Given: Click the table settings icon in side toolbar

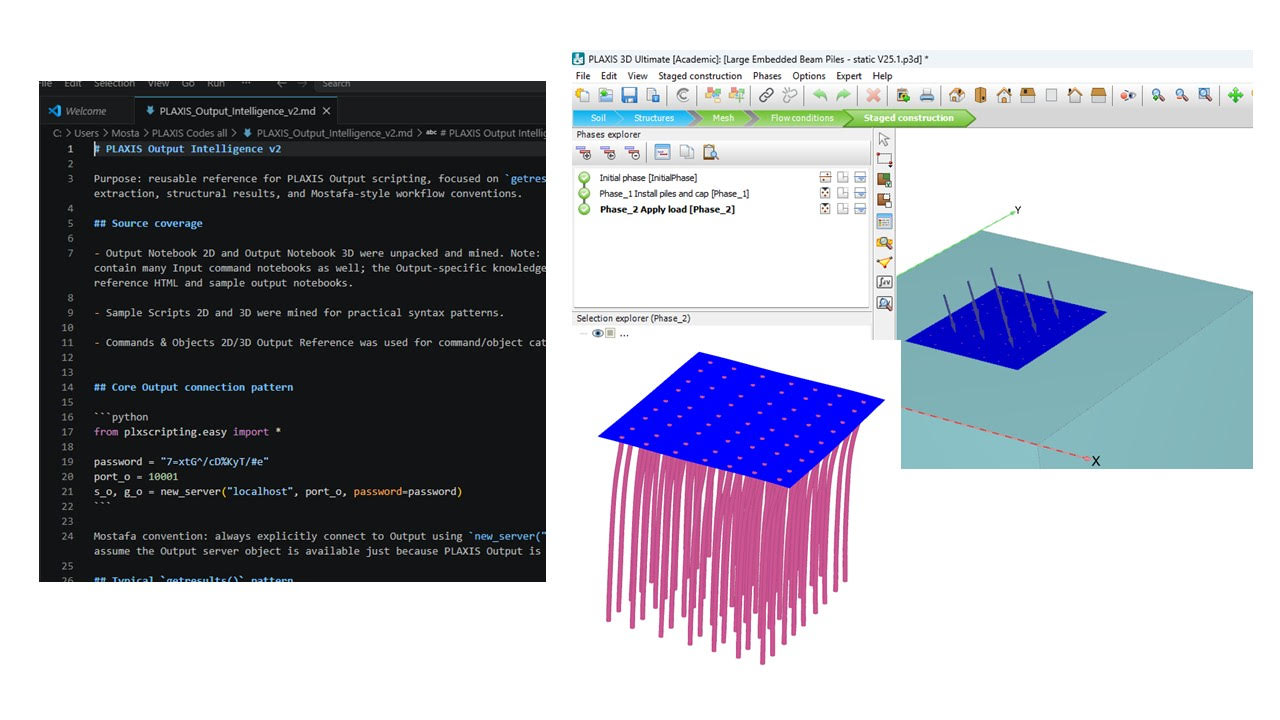Looking at the screenshot, I should [884, 221].
